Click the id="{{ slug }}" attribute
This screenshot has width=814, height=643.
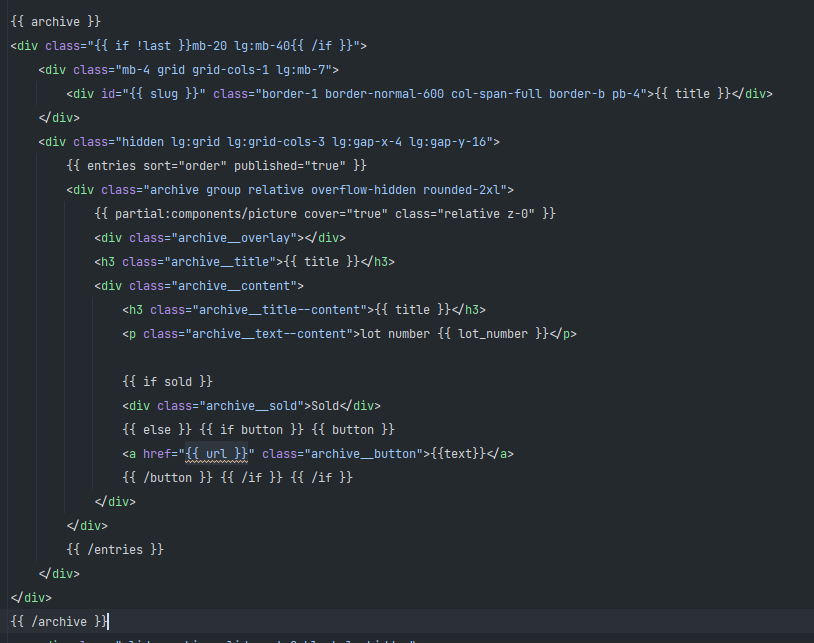point(155,93)
